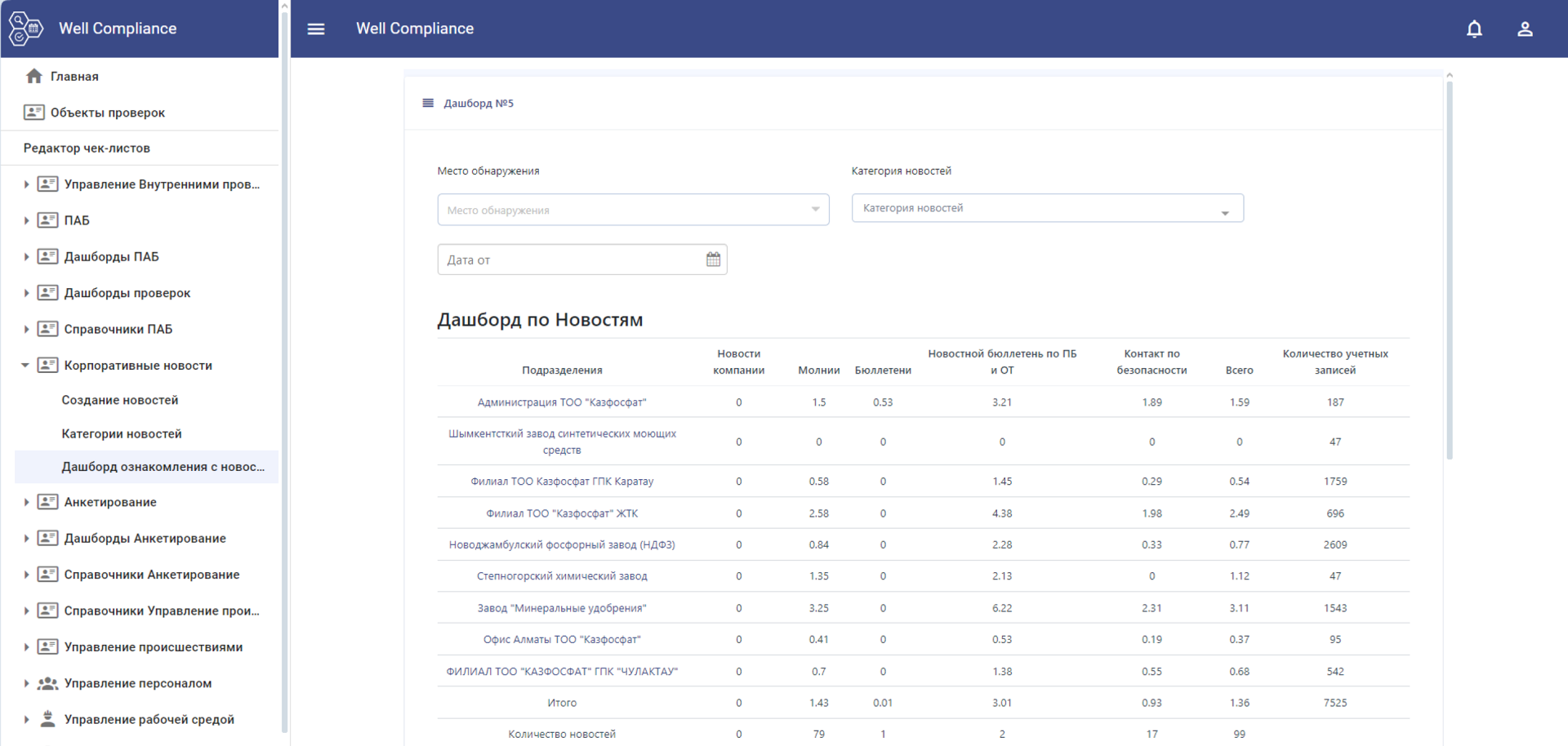This screenshot has width=1568, height=746.
Task: Expand the Управление рабочей средой node arrow
Action: tap(26, 719)
